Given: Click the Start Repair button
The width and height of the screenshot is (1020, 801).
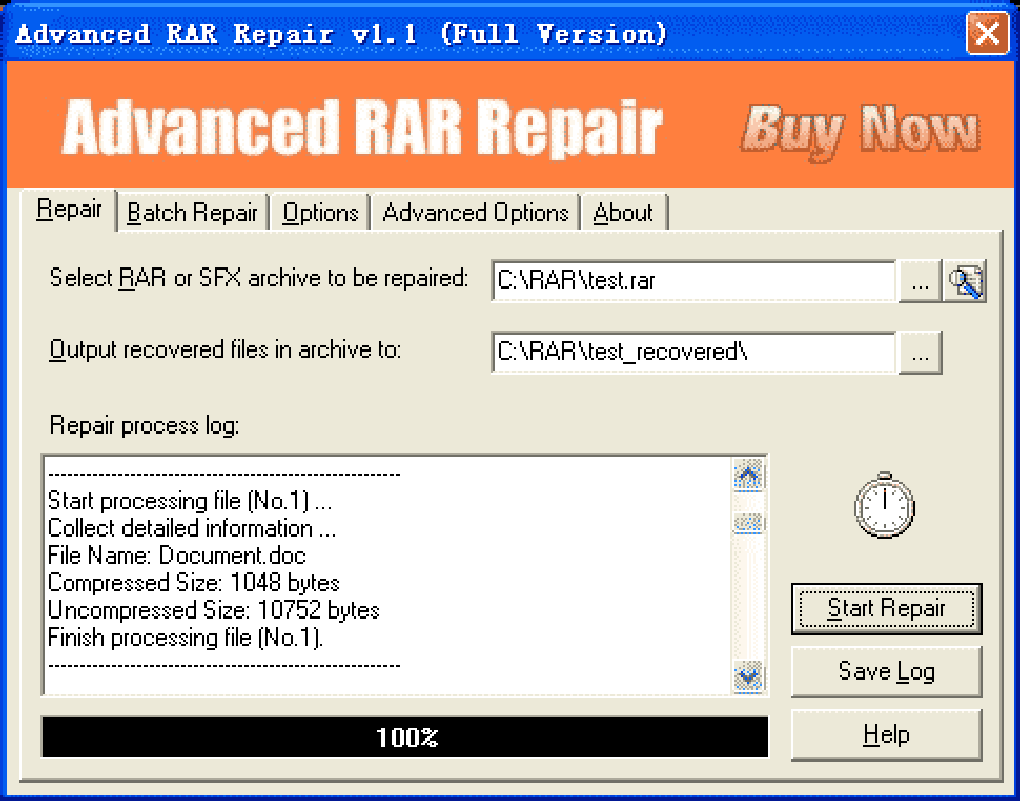Looking at the screenshot, I should (x=887, y=608).
